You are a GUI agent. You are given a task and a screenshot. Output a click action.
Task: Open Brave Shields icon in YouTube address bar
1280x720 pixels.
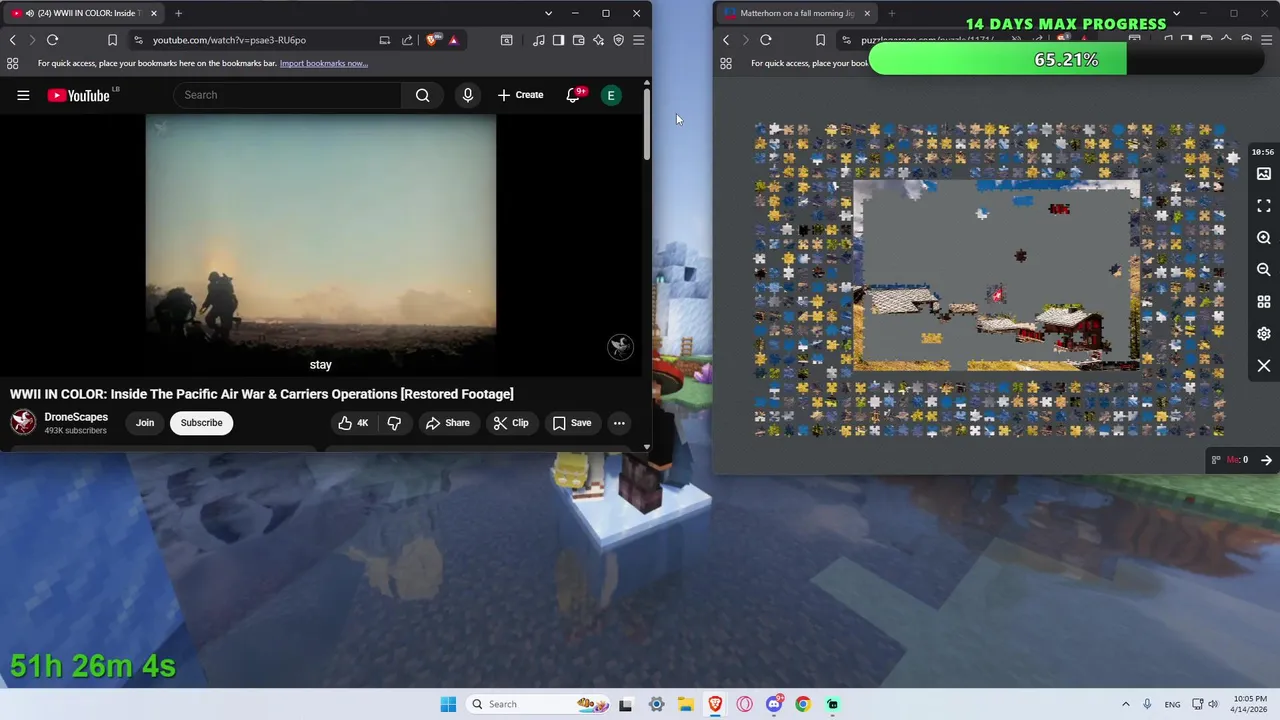[x=432, y=40]
